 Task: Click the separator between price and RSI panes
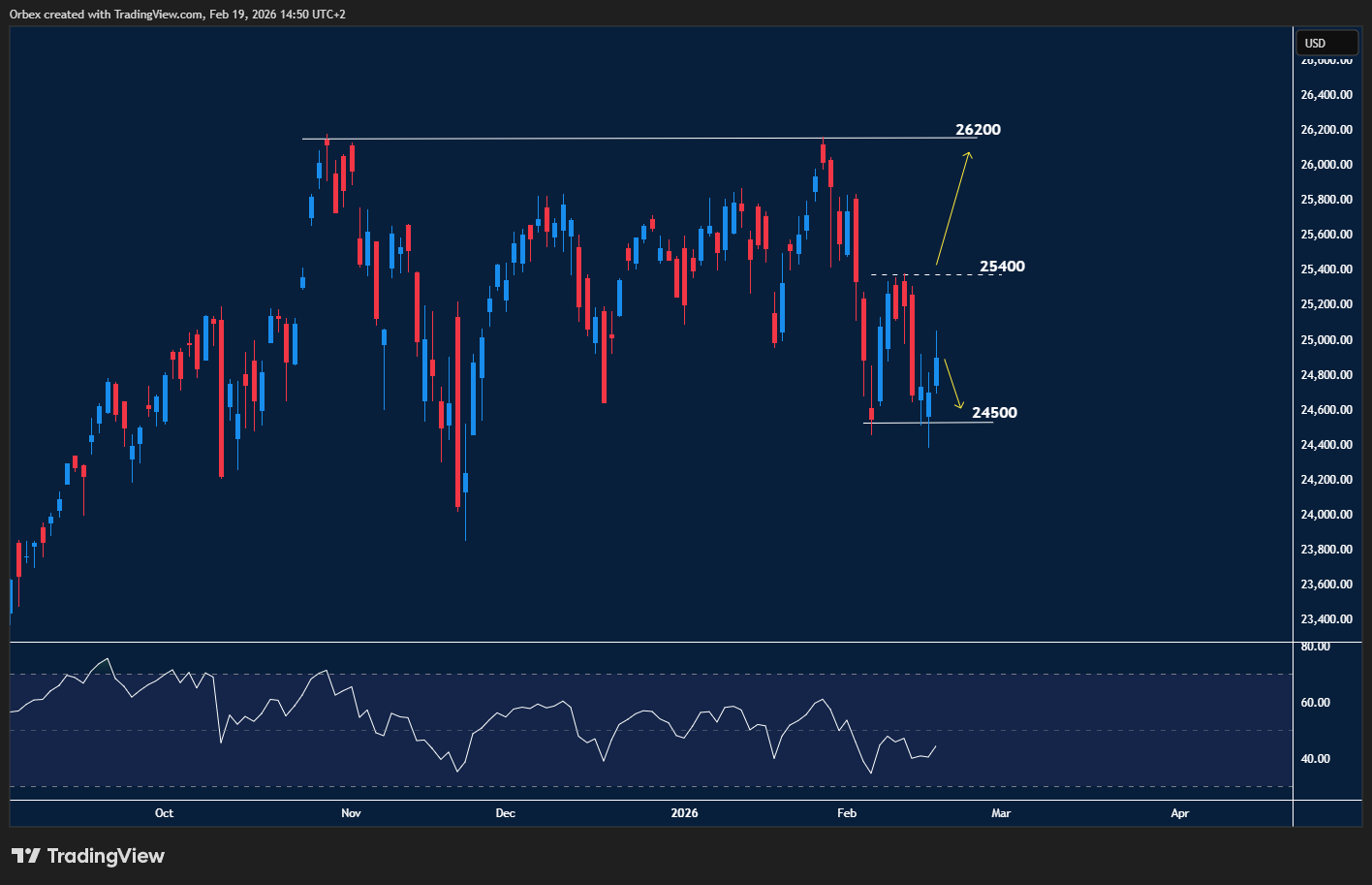click(649, 642)
